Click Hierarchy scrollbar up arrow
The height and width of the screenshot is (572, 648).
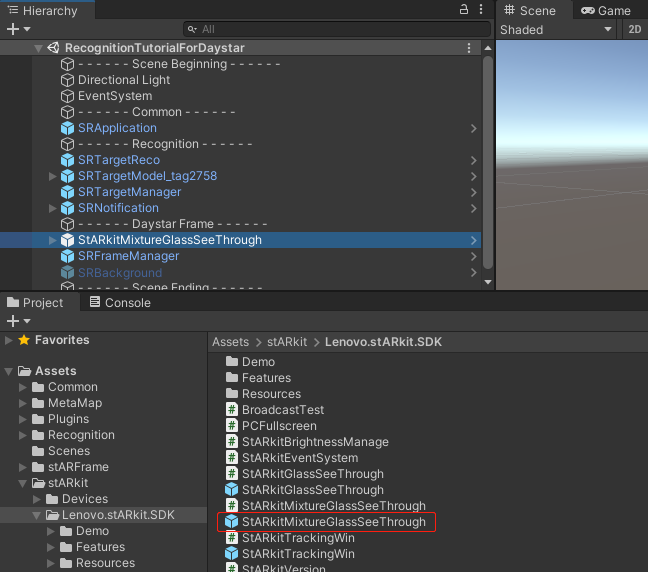488,48
